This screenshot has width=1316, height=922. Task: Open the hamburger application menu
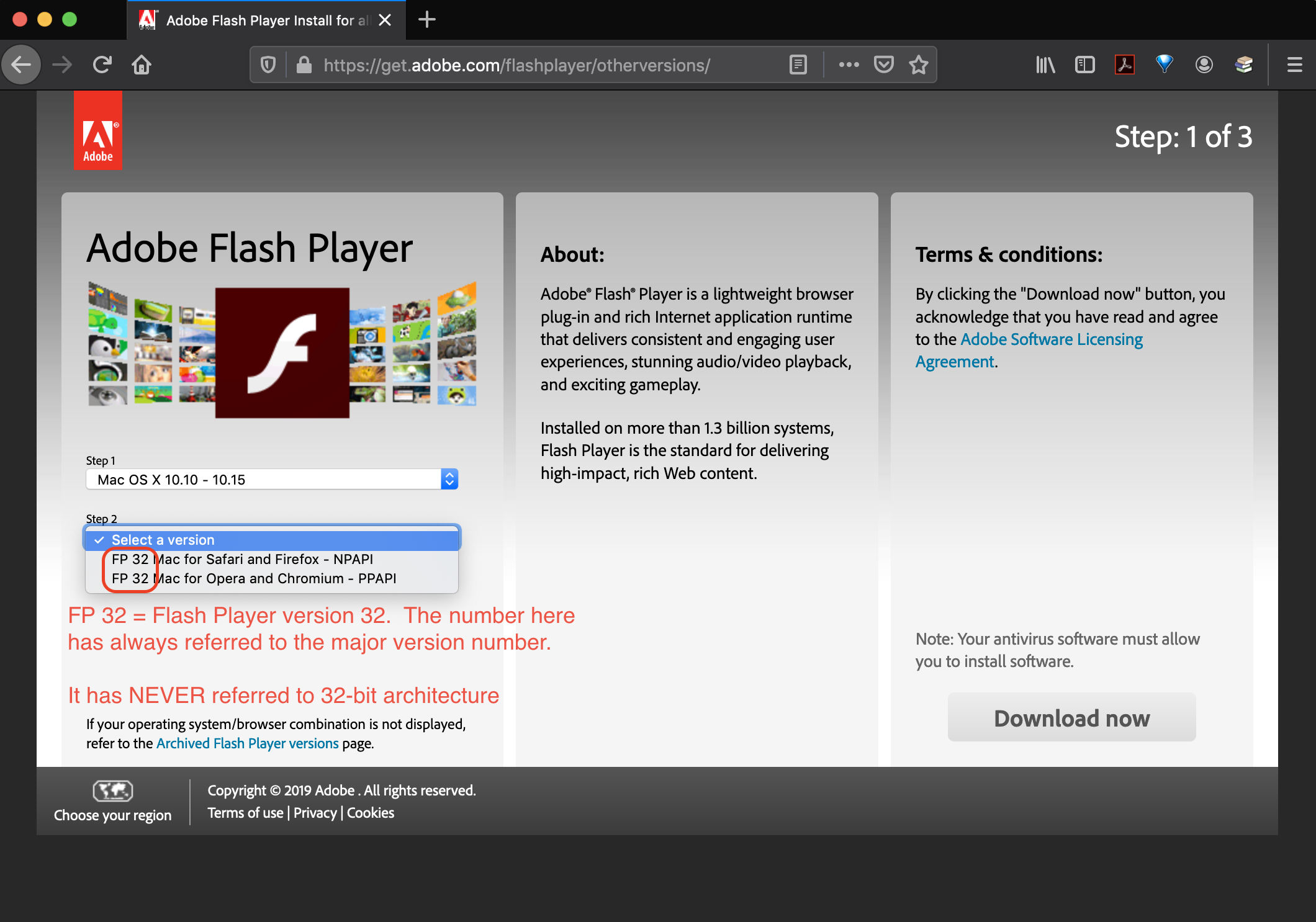(x=1294, y=65)
